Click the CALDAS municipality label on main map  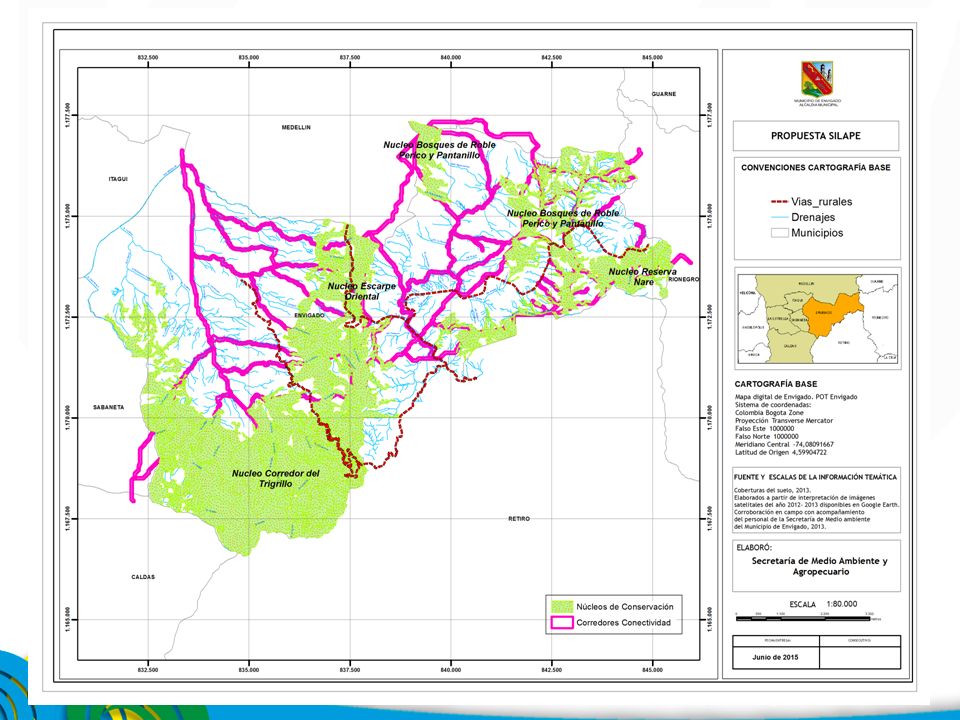[143, 577]
